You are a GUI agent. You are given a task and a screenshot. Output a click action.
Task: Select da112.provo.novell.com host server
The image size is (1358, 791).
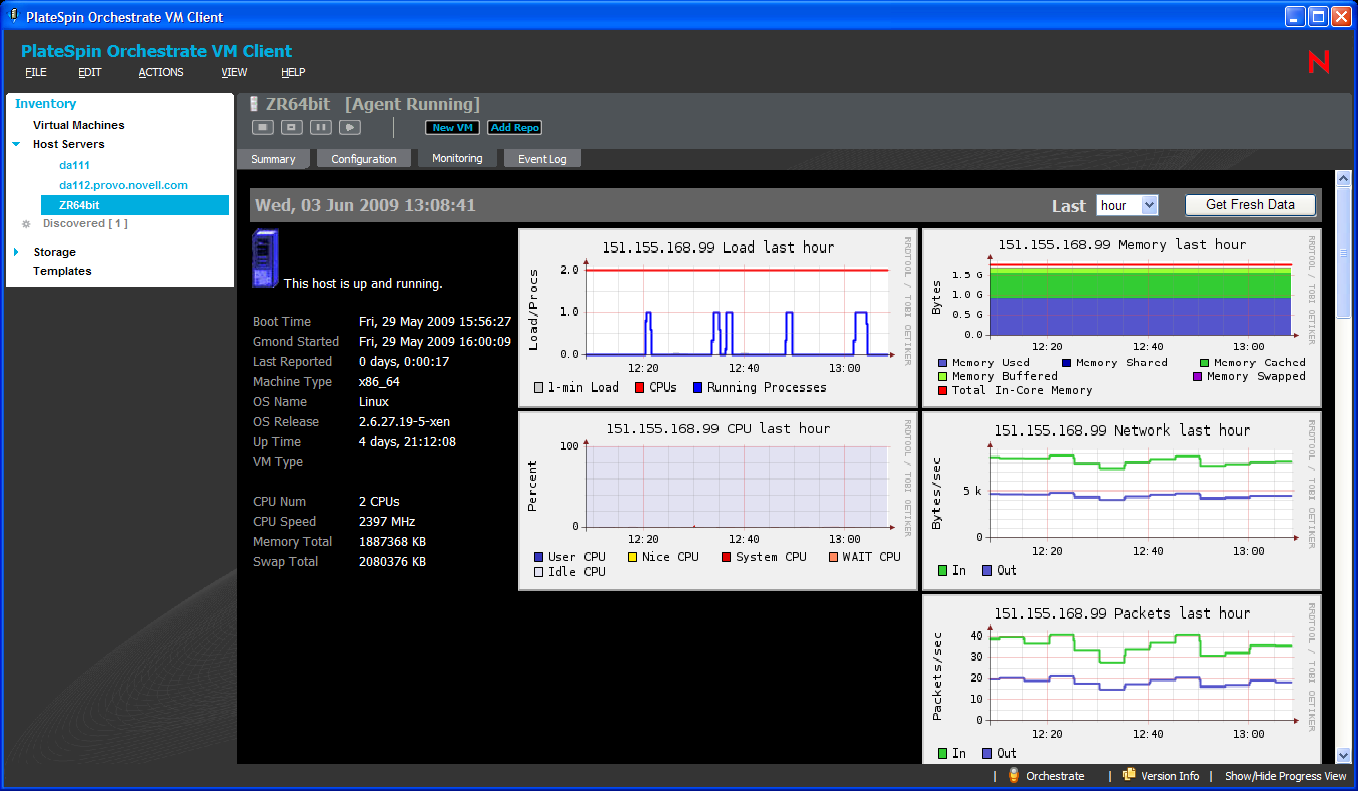[x=123, y=185]
